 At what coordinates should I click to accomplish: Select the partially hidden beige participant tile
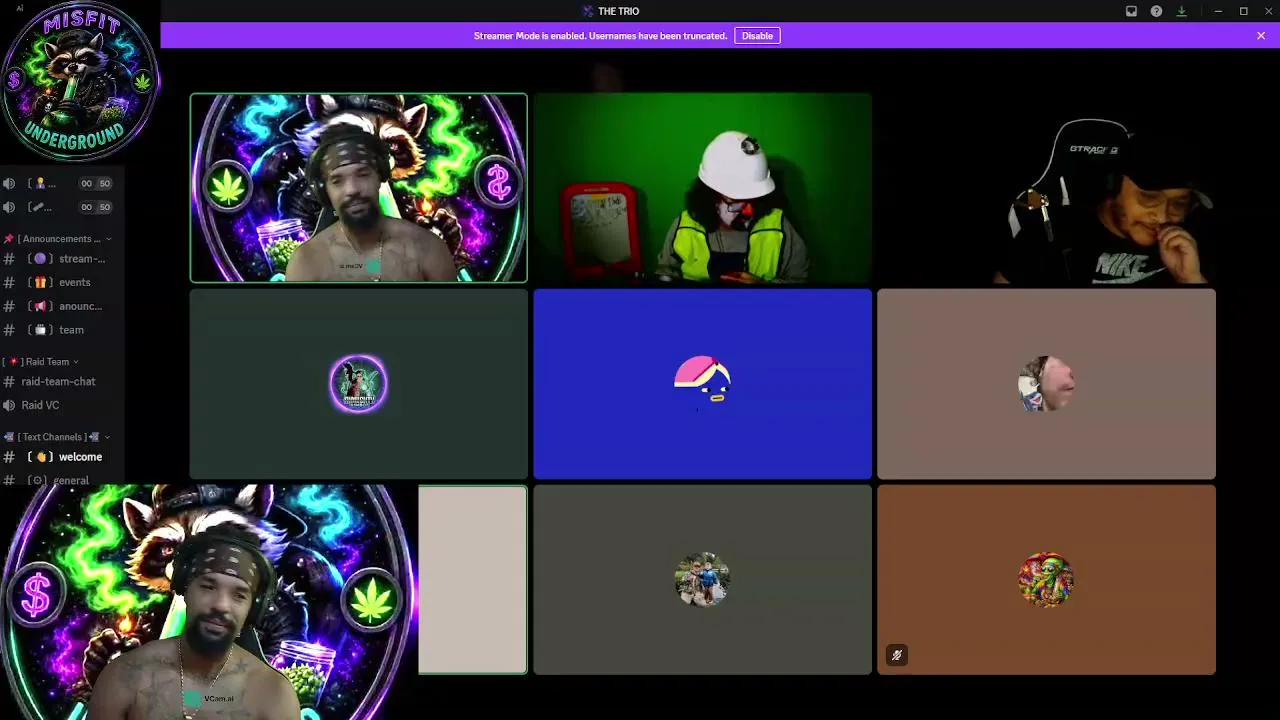click(x=472, y=580)
